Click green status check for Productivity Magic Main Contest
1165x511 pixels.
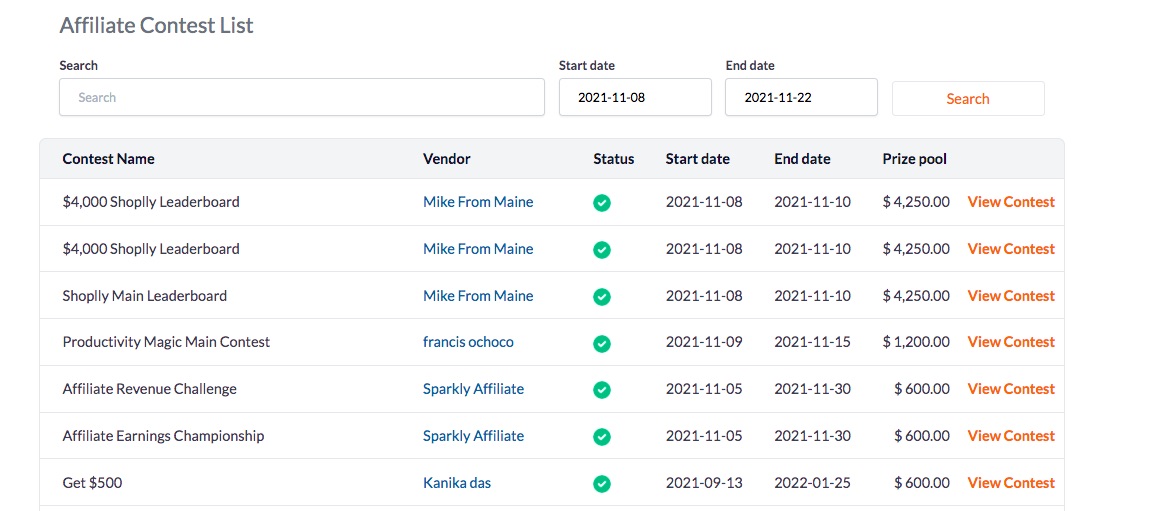click(602, 343)
